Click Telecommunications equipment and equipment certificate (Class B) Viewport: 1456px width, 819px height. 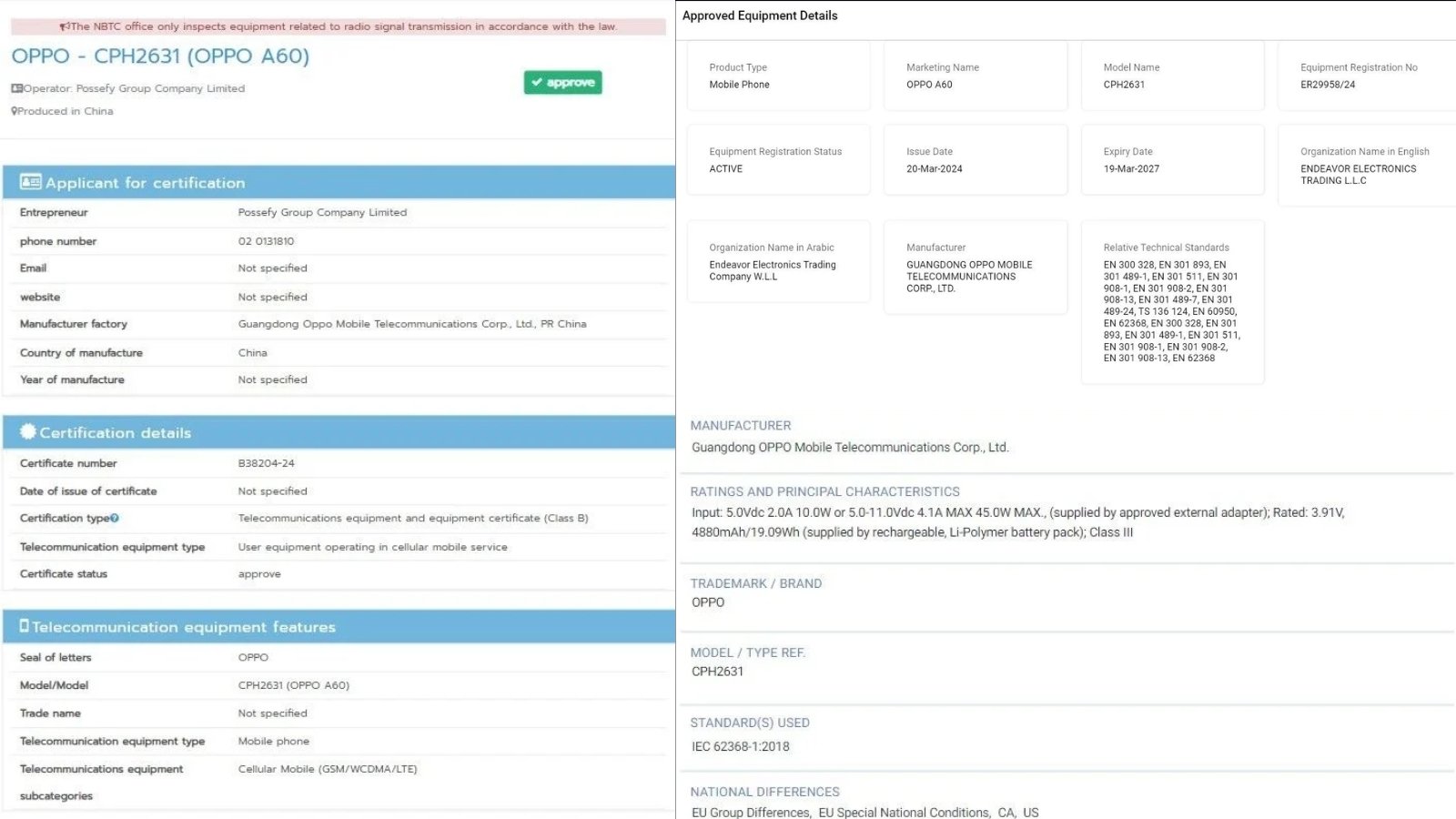pyautogui.click(x=413, y=518)
